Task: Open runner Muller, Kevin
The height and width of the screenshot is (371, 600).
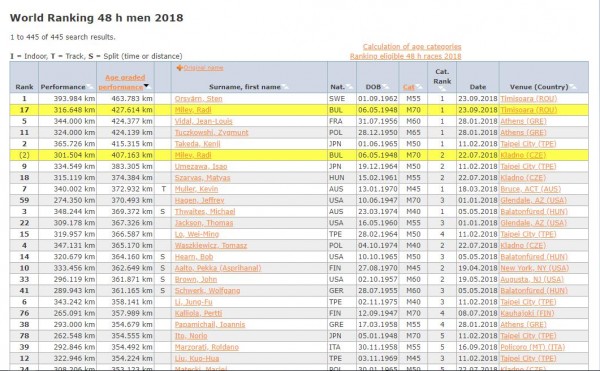Action: tap(196, 189)
